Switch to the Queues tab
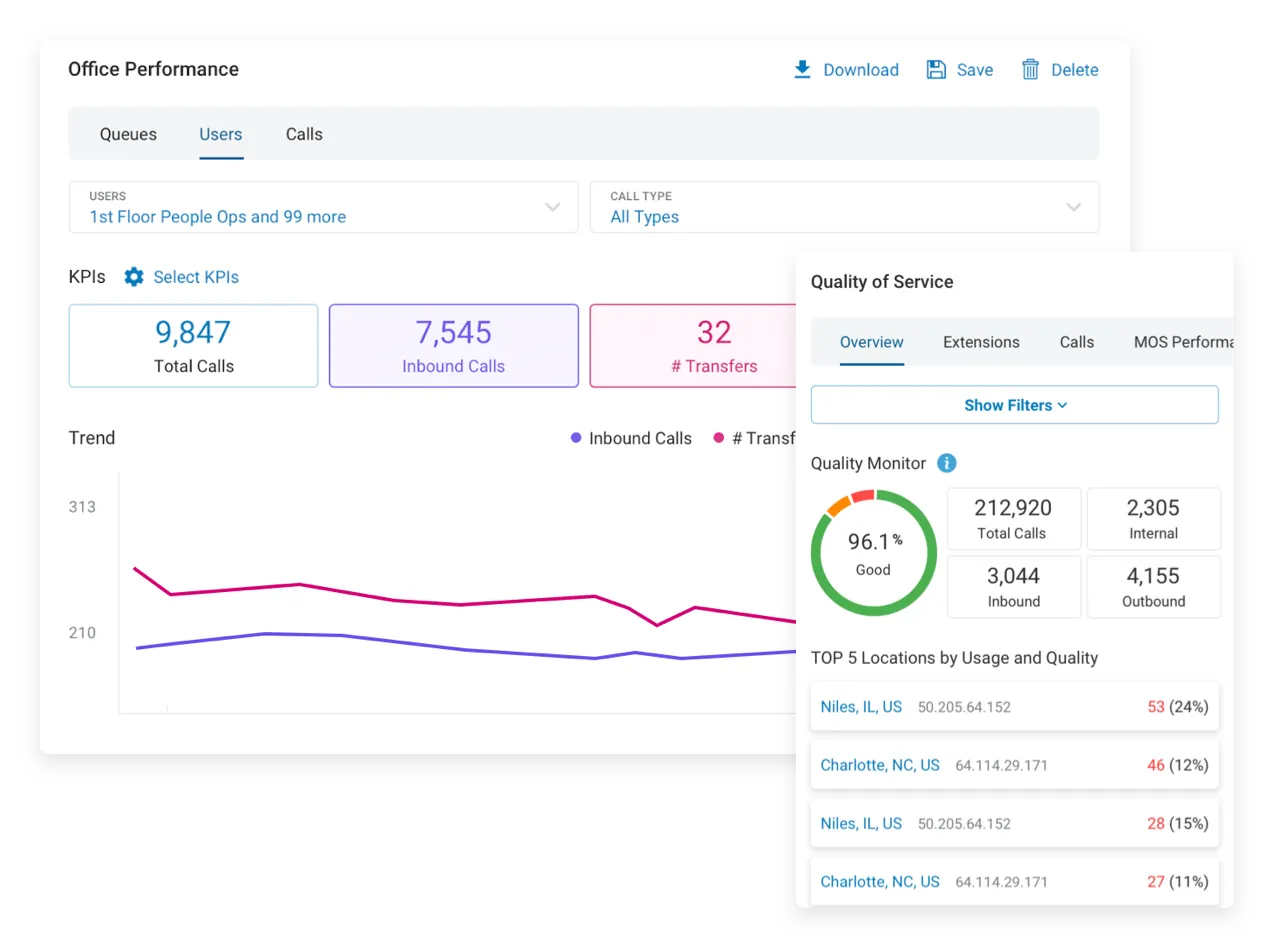This screenshot has width=1274, height=948. 128,134
